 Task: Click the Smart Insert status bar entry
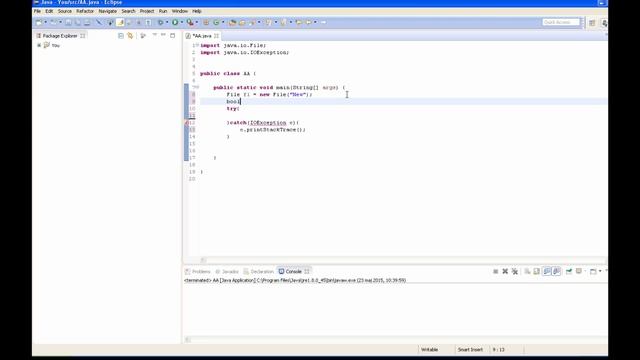pyautogui.click(x=470, y=350)
